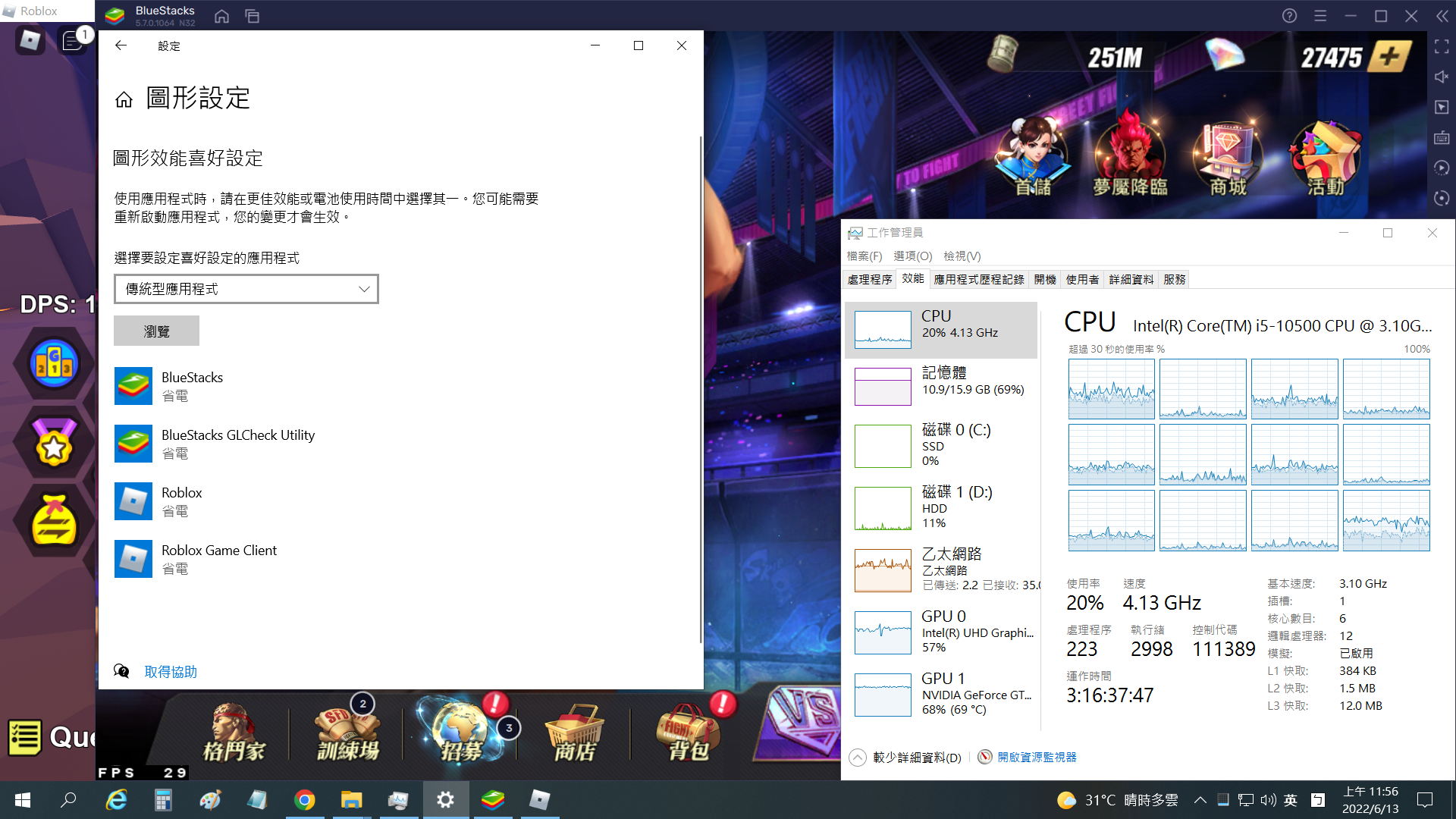Switch to the 服務 tab
Viewport: 1456px width, 819px height.
coord(1175,279)
